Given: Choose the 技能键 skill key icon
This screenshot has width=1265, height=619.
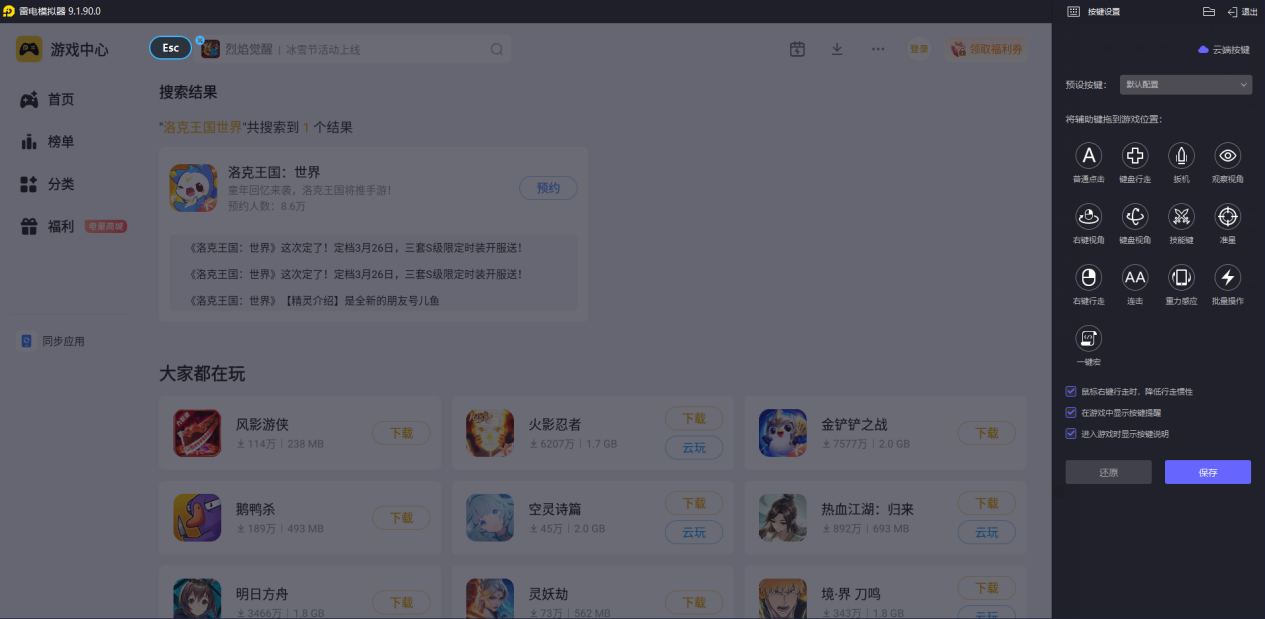Looking at the screenshot, I should (x=1181, y=218).
